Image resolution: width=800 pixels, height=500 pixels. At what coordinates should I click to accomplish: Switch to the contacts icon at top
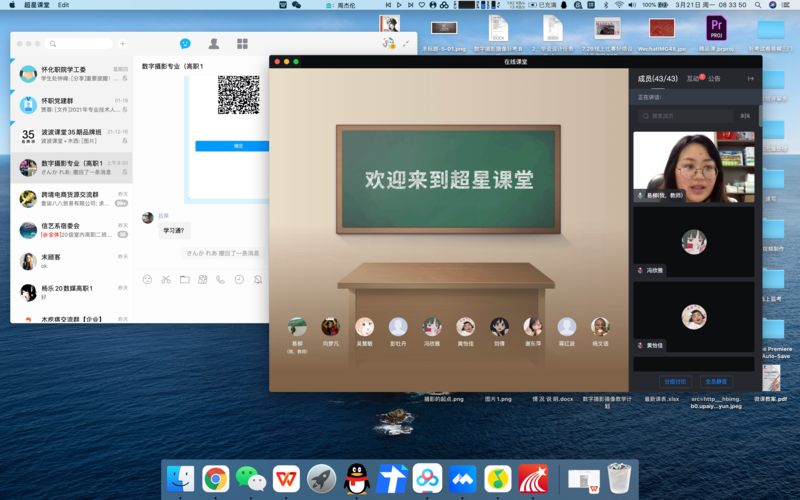coord(213,44)
